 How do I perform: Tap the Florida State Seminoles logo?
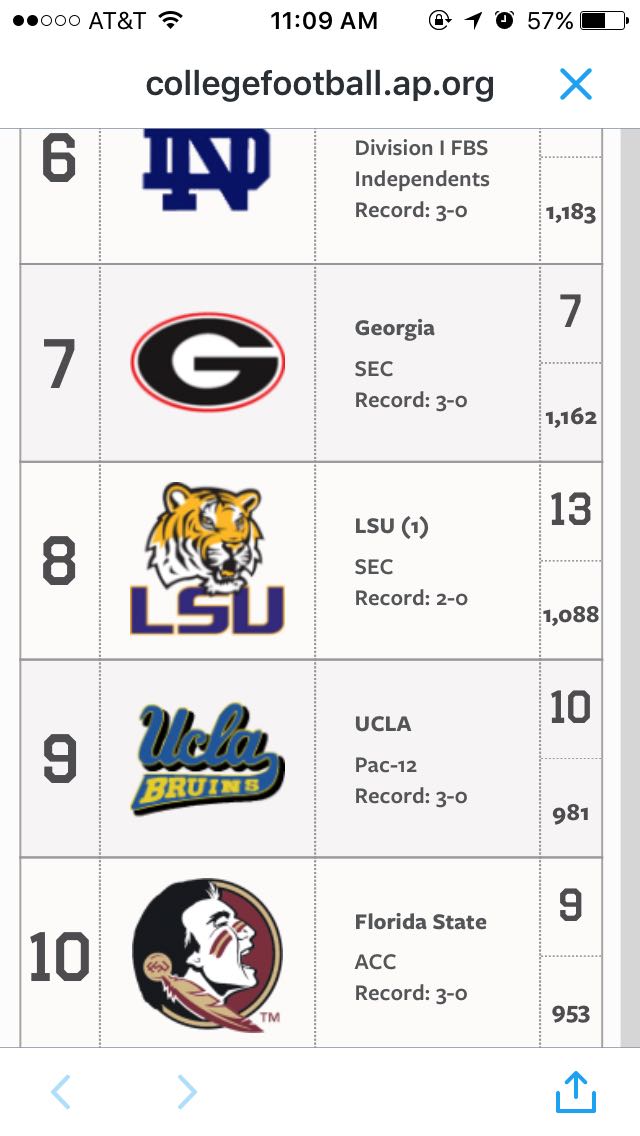[x=207, y=955]
